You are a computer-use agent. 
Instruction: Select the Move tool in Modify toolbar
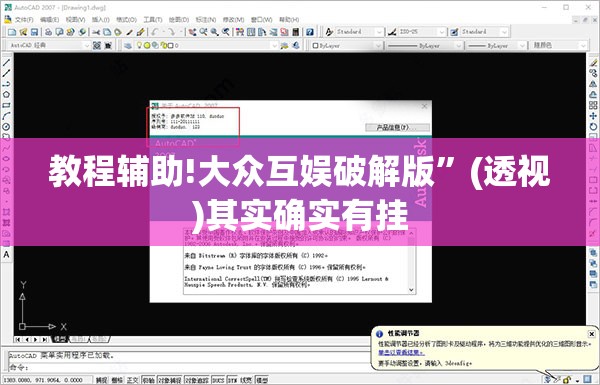(x=593, y=116)
